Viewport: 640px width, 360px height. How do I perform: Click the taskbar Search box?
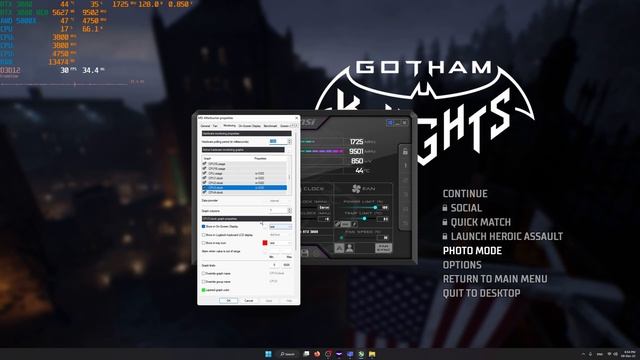point(288,354)
